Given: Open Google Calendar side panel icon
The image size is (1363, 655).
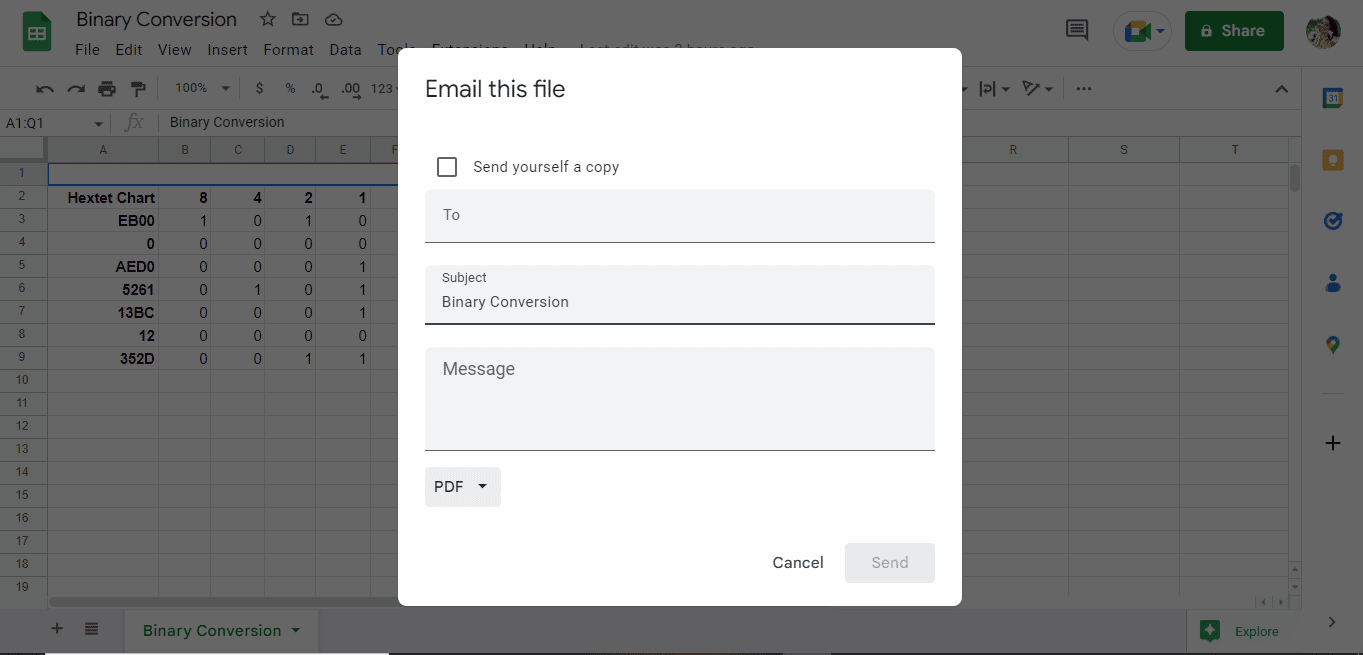Looking at the screenshot, I should tap(1332, 98).
